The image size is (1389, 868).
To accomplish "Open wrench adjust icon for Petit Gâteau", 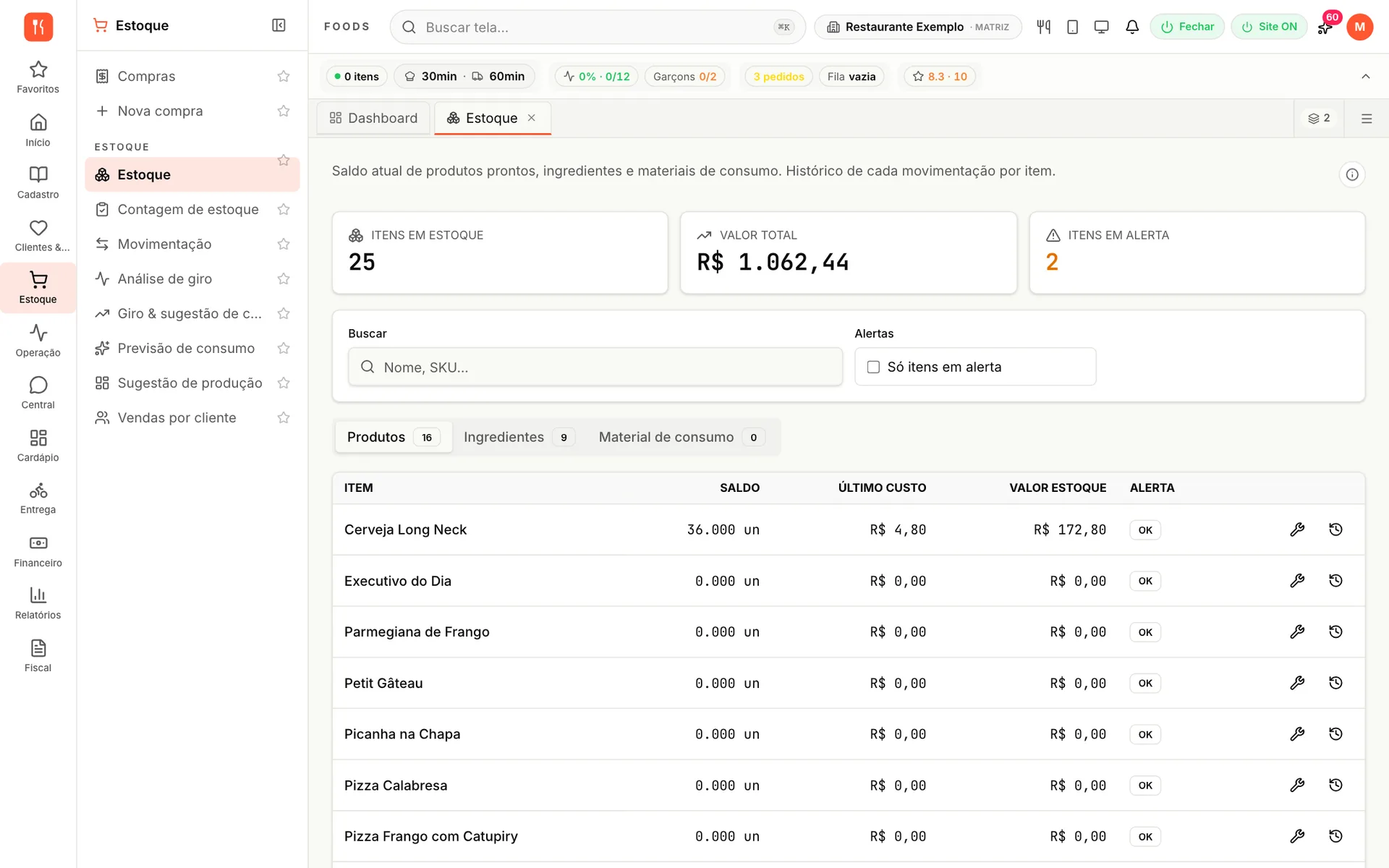I will (x=1297, y=683).
